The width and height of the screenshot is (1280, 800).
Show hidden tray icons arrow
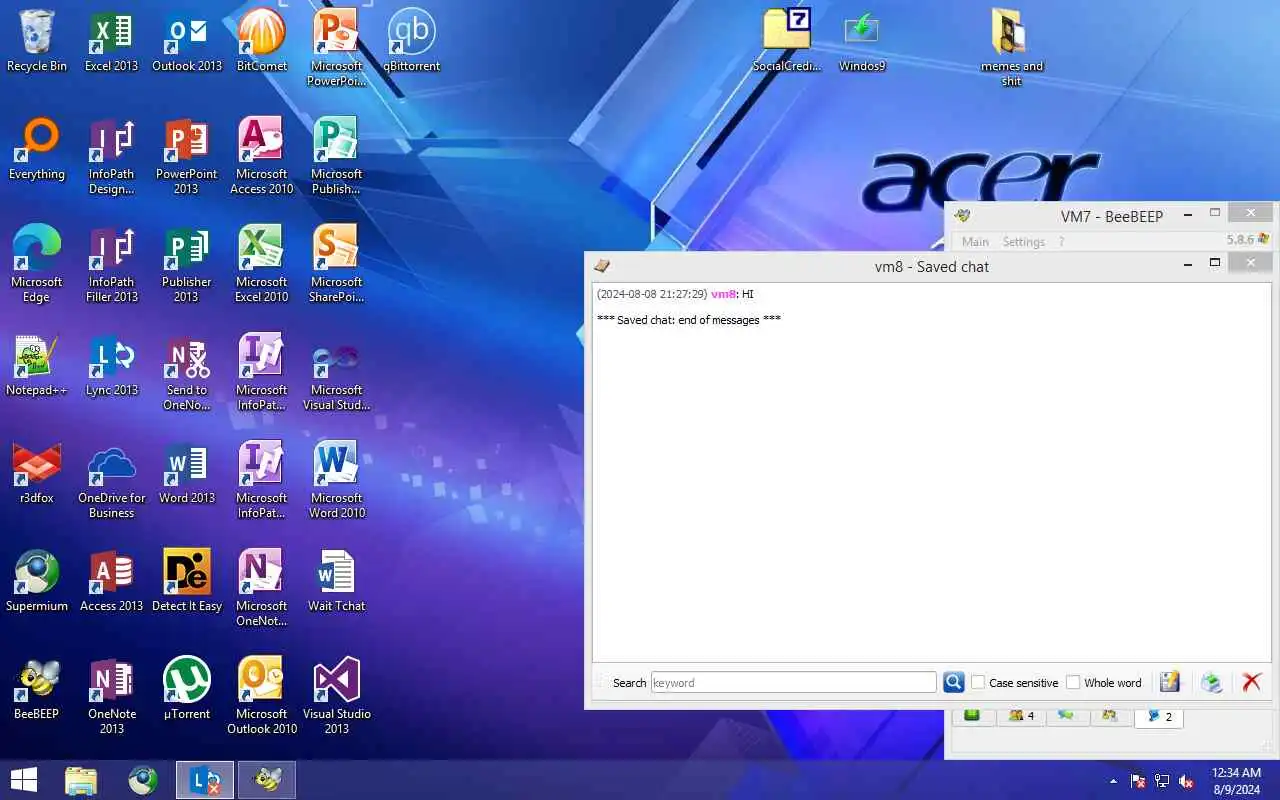(x=1114, y=781)
